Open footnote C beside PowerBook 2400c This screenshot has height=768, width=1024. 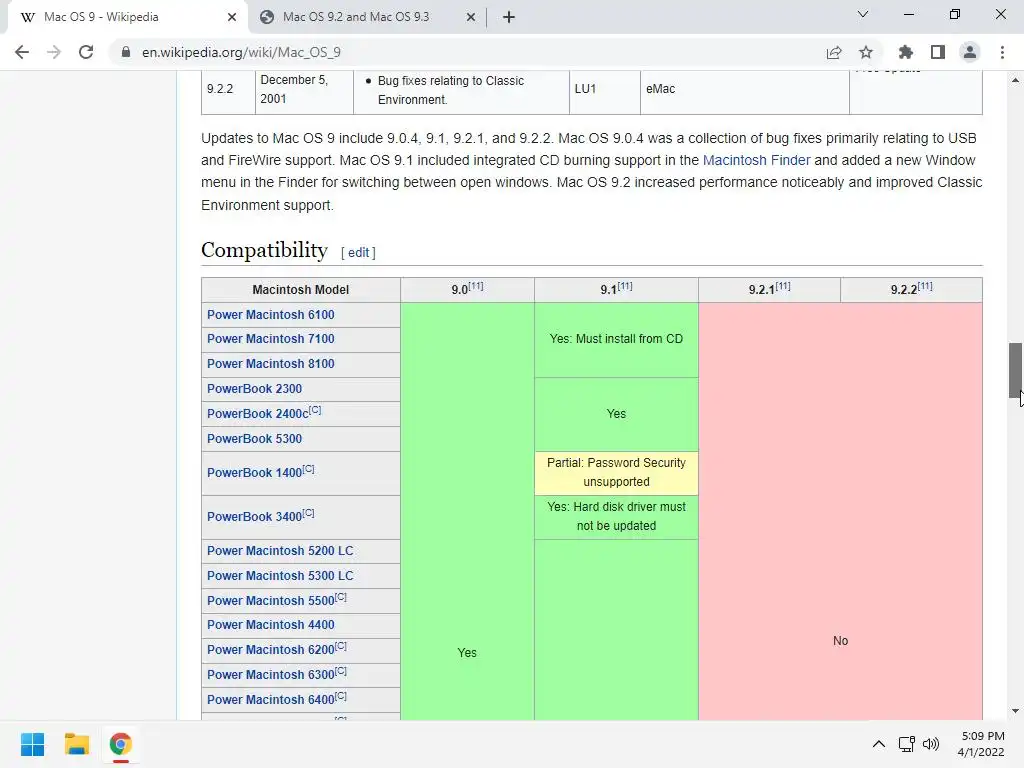[x=315, y=410]
